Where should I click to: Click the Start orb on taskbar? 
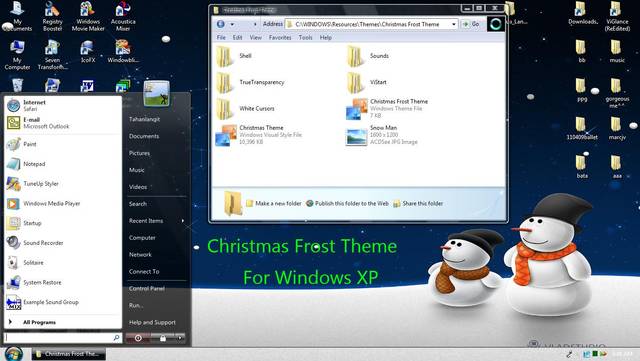(x=13, y=354)
